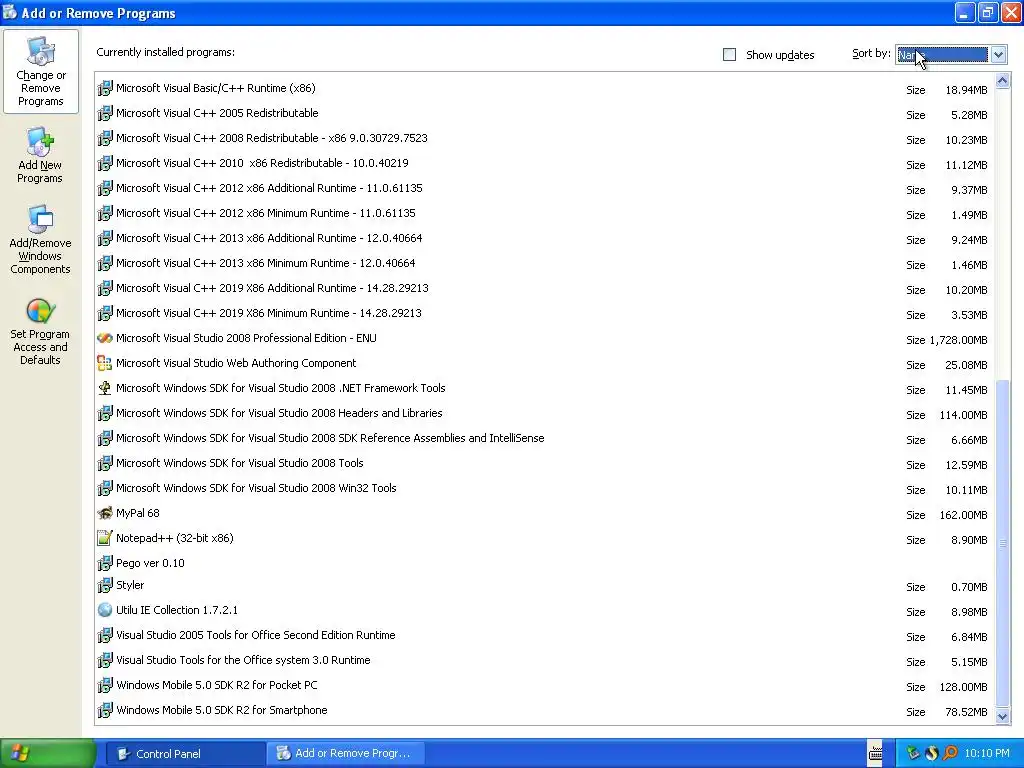This screenshot has height=768, width=1024.
Task: Open Change or Remove Programs panel
Action: point(40,72)
